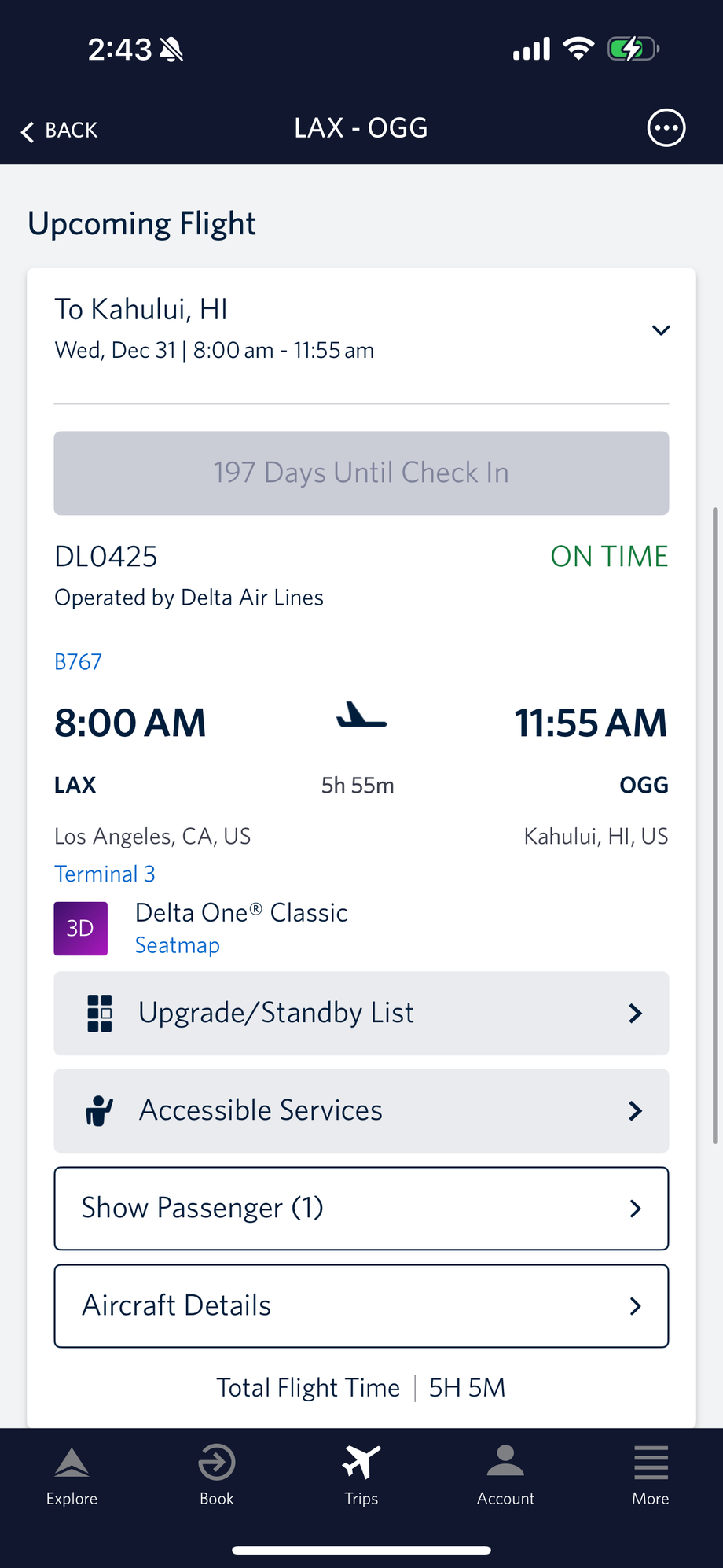Screen dimensions: 723x1568
Task: Tap the Accessible Services person icon
Action: pos(99,1110)
